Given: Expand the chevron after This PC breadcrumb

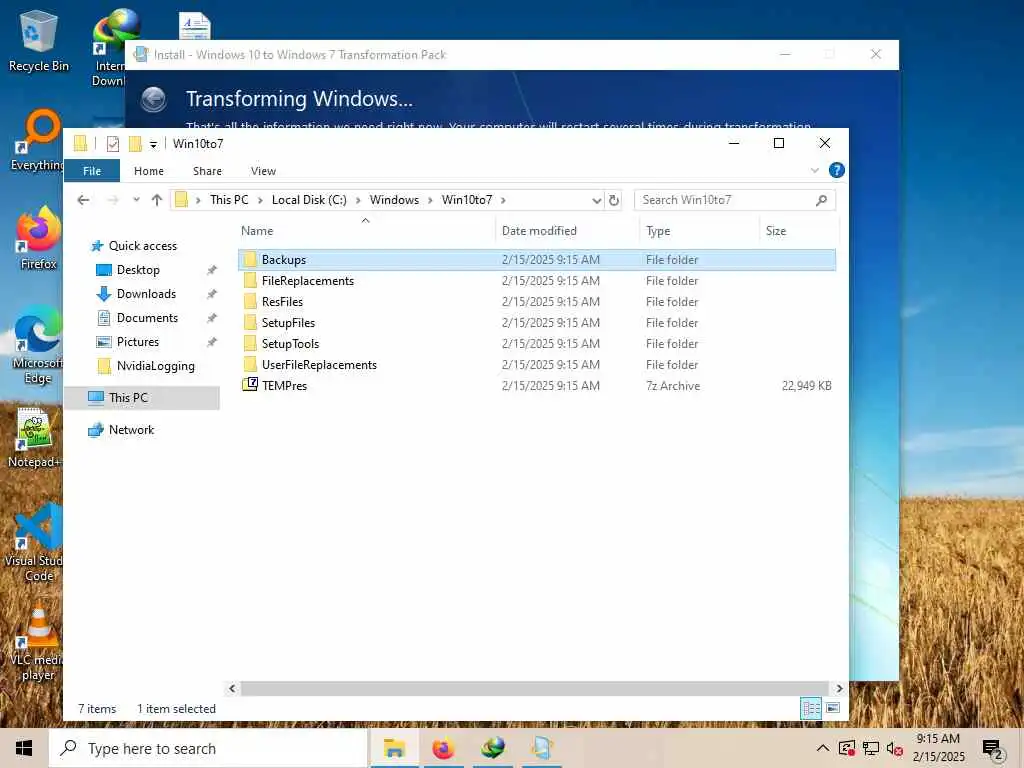Looking at the screenshot, I should [x=260, y=200].
